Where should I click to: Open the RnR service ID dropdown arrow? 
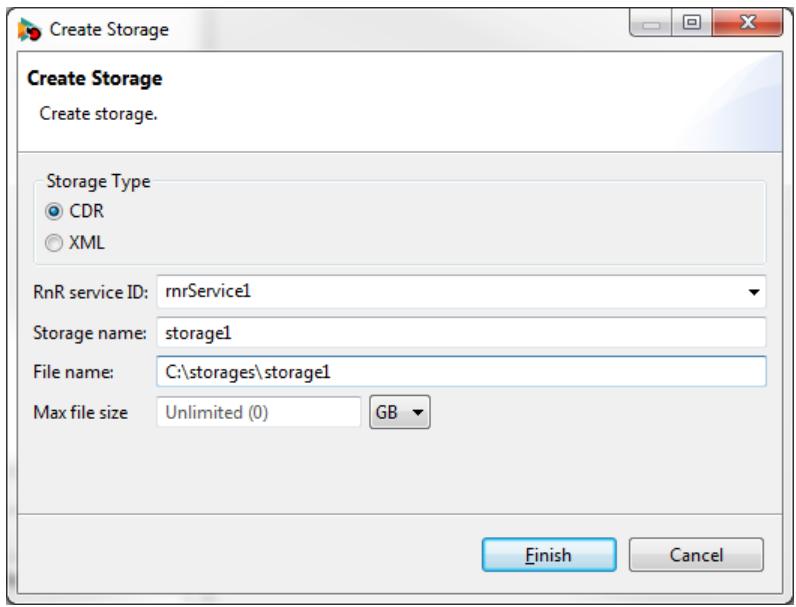point(754,292)
